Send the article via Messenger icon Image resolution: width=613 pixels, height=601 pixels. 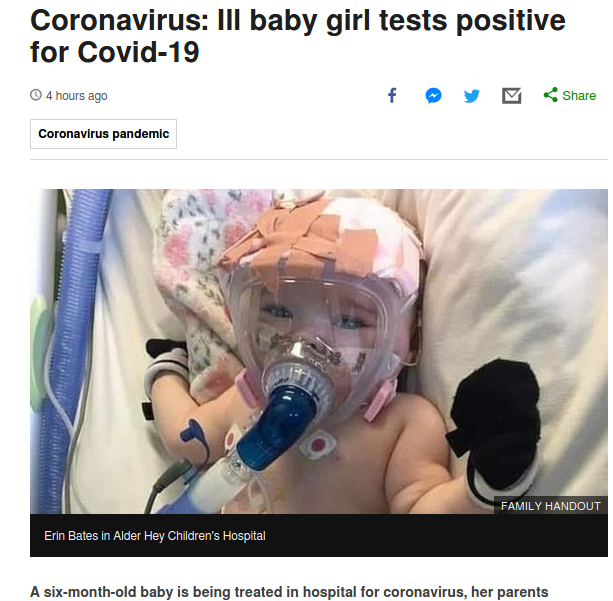[x=433, y=95]
